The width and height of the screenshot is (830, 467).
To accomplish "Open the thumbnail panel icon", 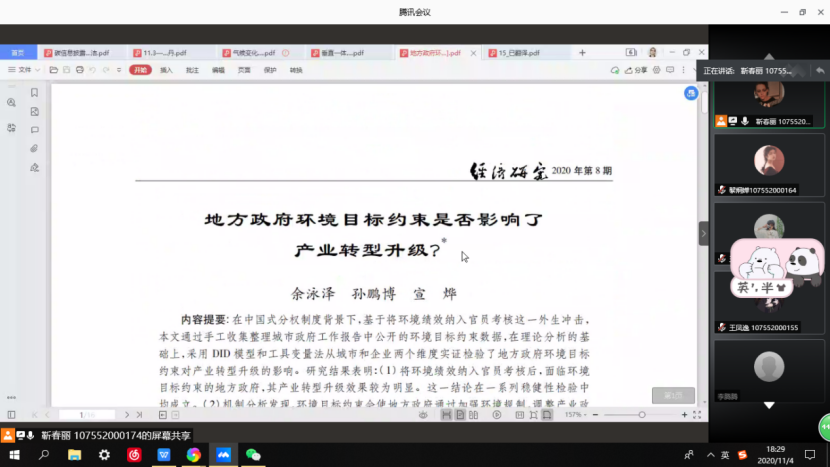I will pyautogui.click(x=34, y=112).
